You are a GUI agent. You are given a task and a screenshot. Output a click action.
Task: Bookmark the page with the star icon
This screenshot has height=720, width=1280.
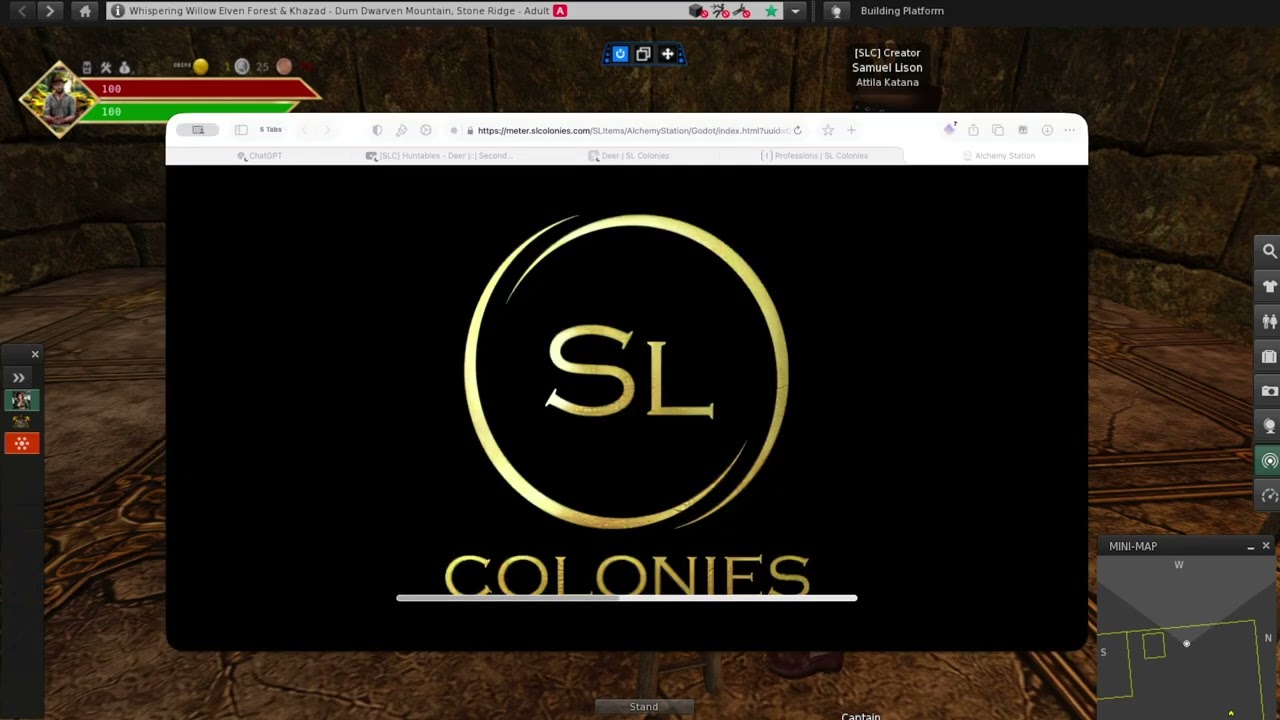pyautogui.click(x=828, y=130)
